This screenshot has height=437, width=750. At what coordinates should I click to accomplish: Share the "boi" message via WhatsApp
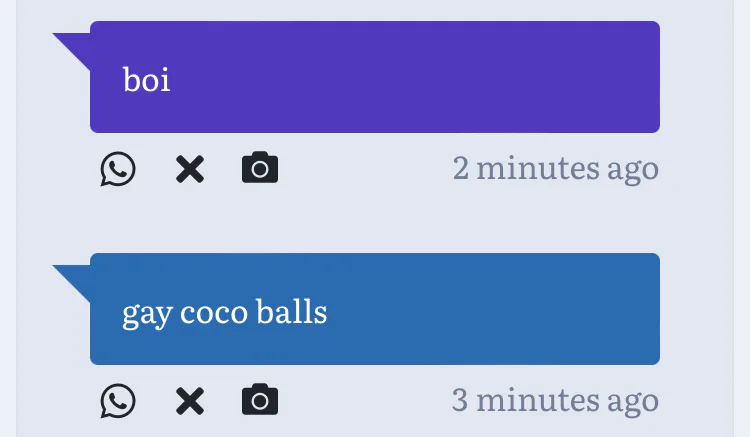click(x=118, y=169)
